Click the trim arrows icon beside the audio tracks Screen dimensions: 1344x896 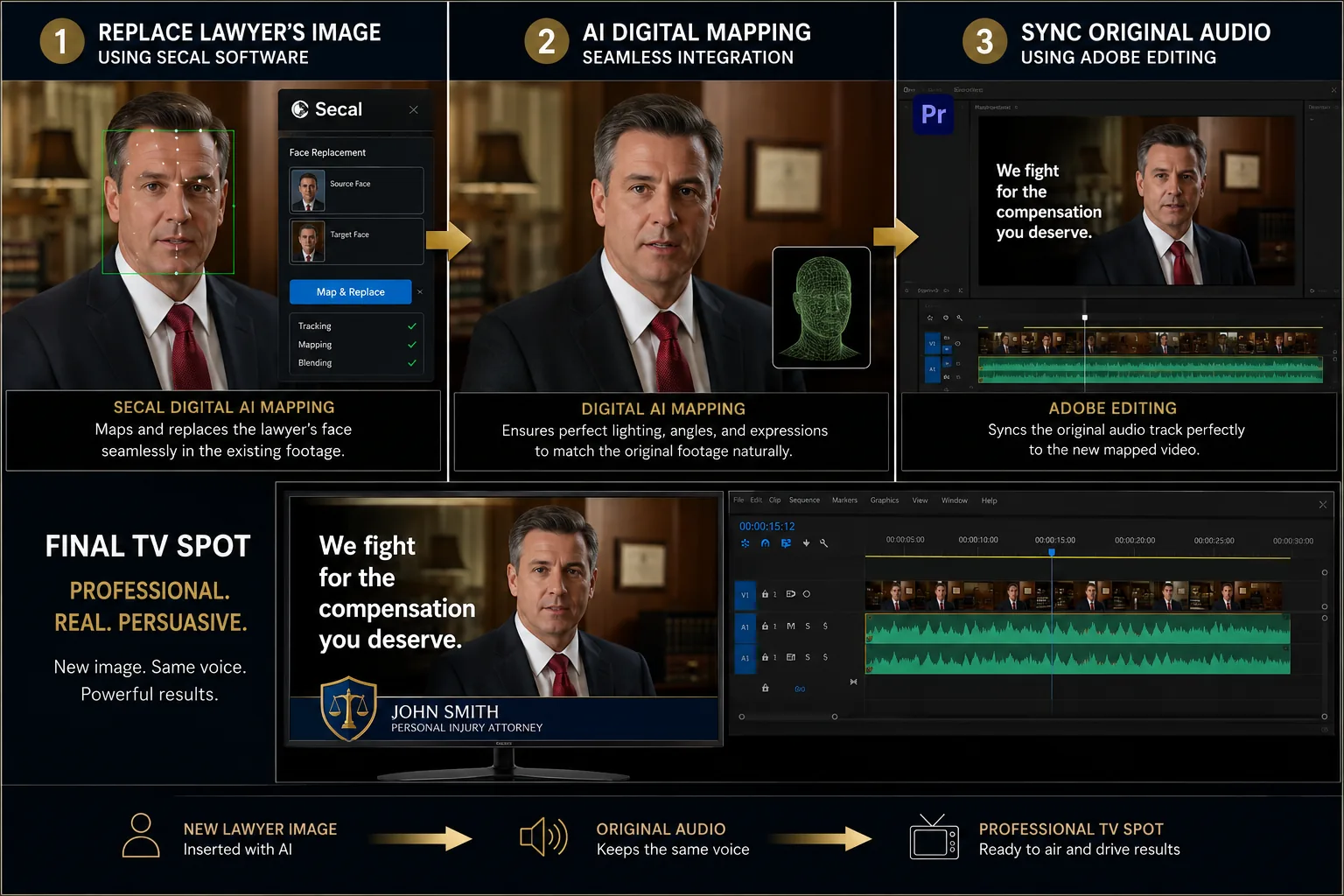point(853,682)
